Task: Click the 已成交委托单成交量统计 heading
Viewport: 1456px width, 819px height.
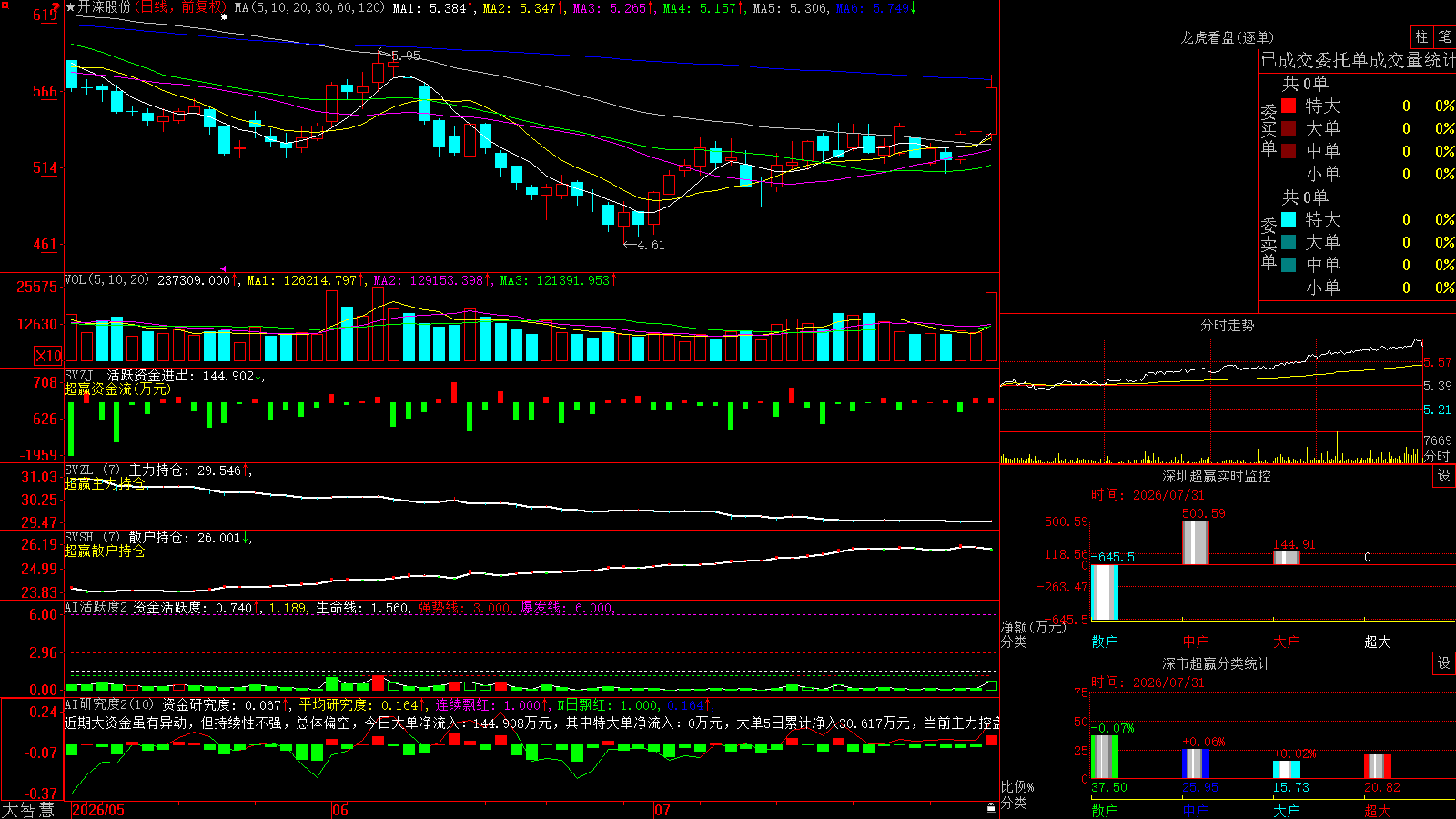Action: pos(1358,60)
